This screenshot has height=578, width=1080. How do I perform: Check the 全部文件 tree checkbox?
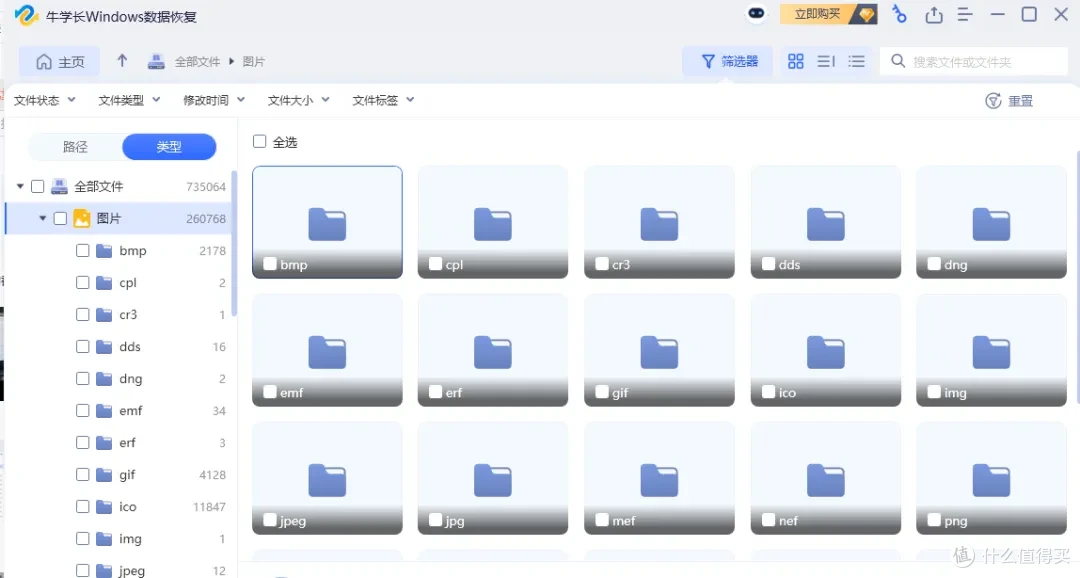coord(38,186)
